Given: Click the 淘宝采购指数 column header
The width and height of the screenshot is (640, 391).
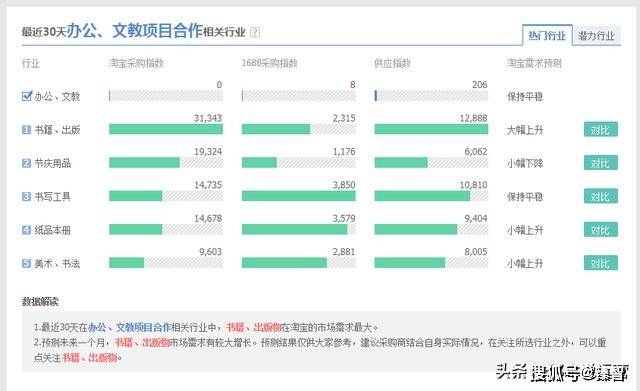Looking at the screenshot, I should click(136, 63).
